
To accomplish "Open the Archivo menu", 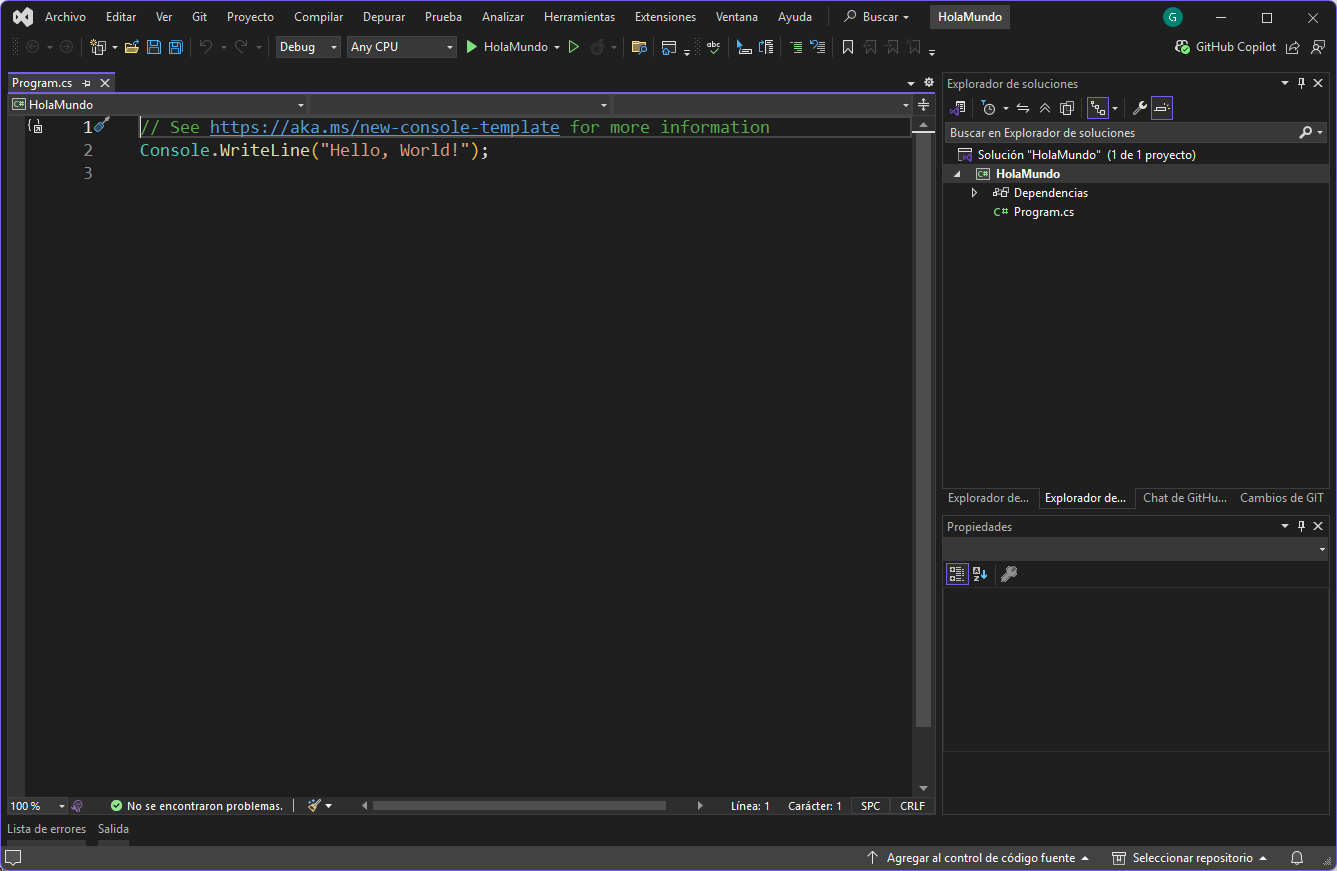I will [x=65, y=17].
